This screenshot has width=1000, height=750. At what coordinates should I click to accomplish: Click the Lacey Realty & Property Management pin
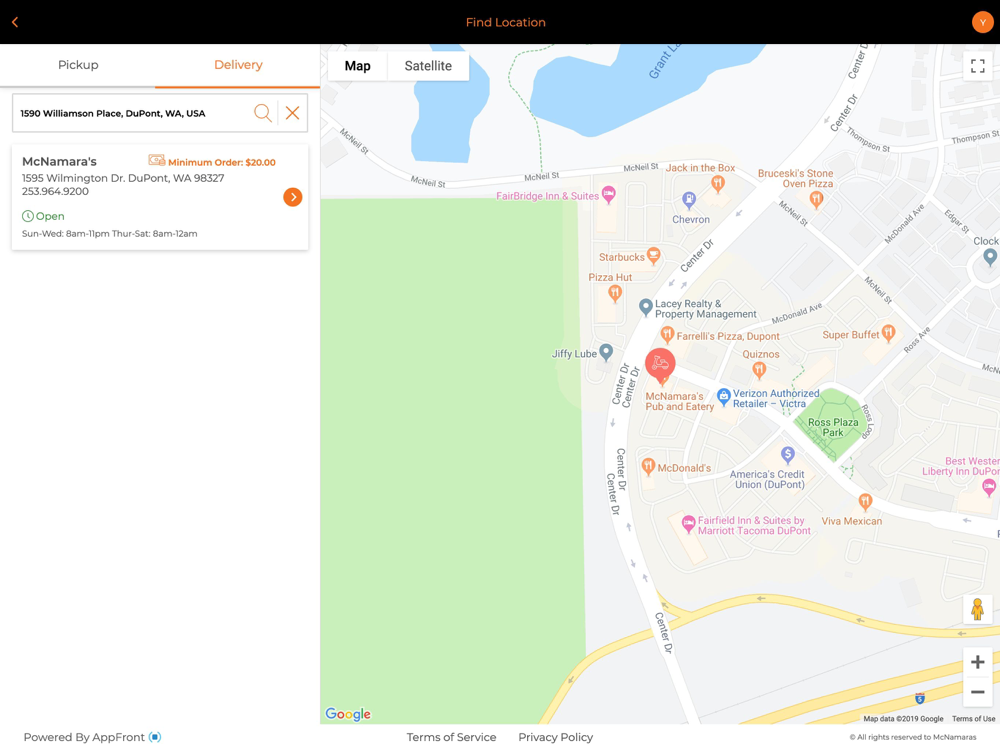[x=645, y=307]
